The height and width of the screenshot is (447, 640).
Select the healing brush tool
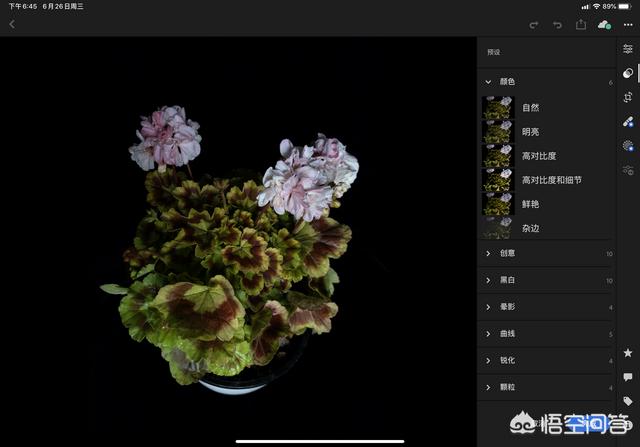pyautogui.click(x=628, y=122)
